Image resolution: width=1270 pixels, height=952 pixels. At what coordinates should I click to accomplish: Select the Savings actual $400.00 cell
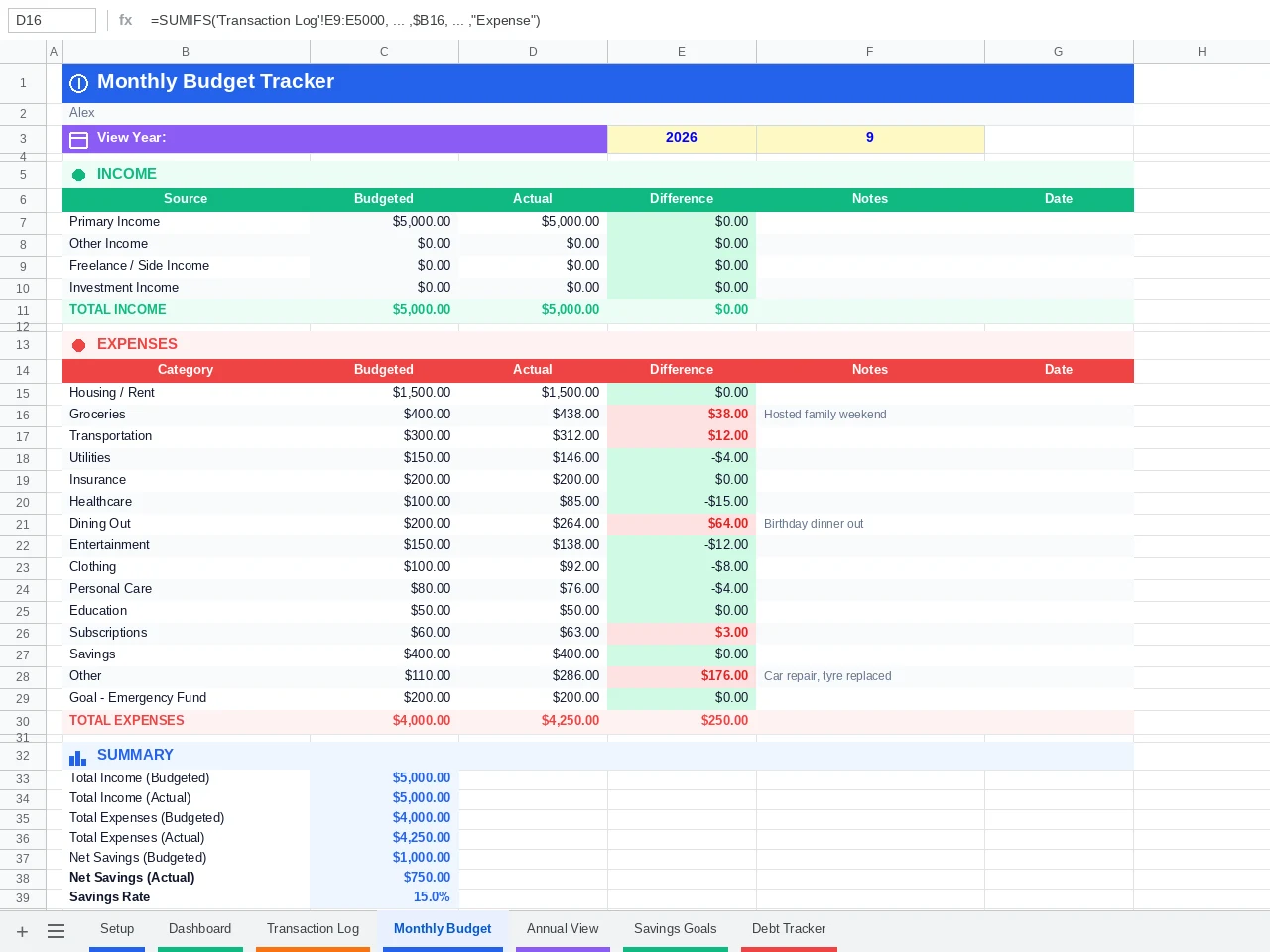pos(533,654)
